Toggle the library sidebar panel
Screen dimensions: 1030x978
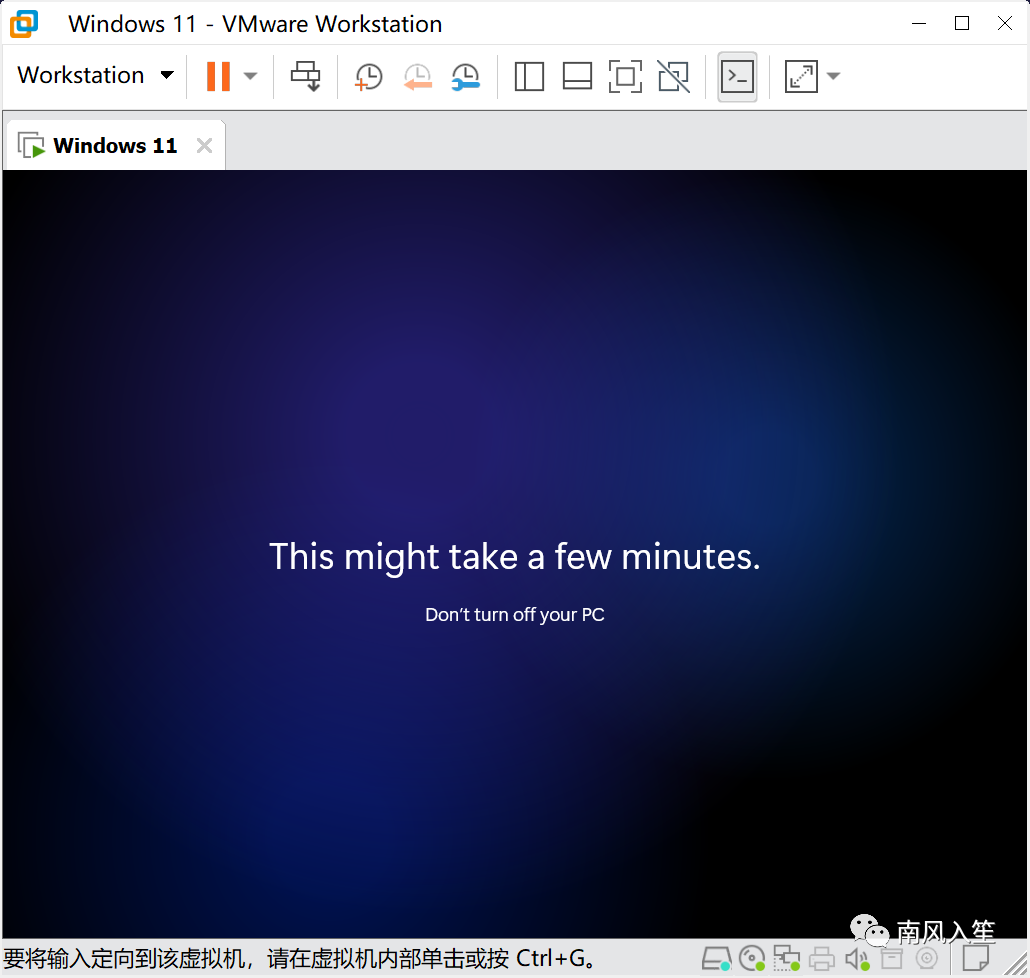pyautogui.click(x=529, y=76)
